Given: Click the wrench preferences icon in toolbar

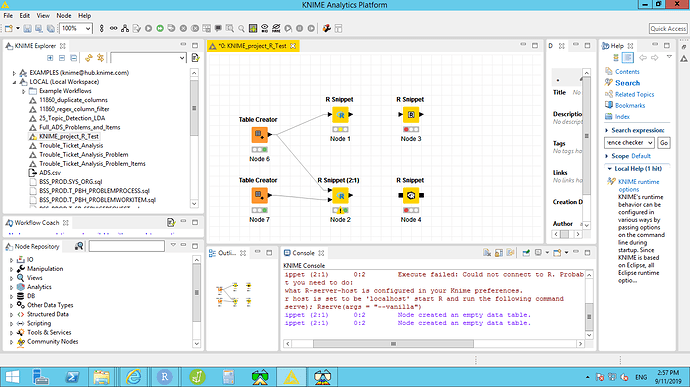Looking at the screenshot, I should (x=327, y=28).
